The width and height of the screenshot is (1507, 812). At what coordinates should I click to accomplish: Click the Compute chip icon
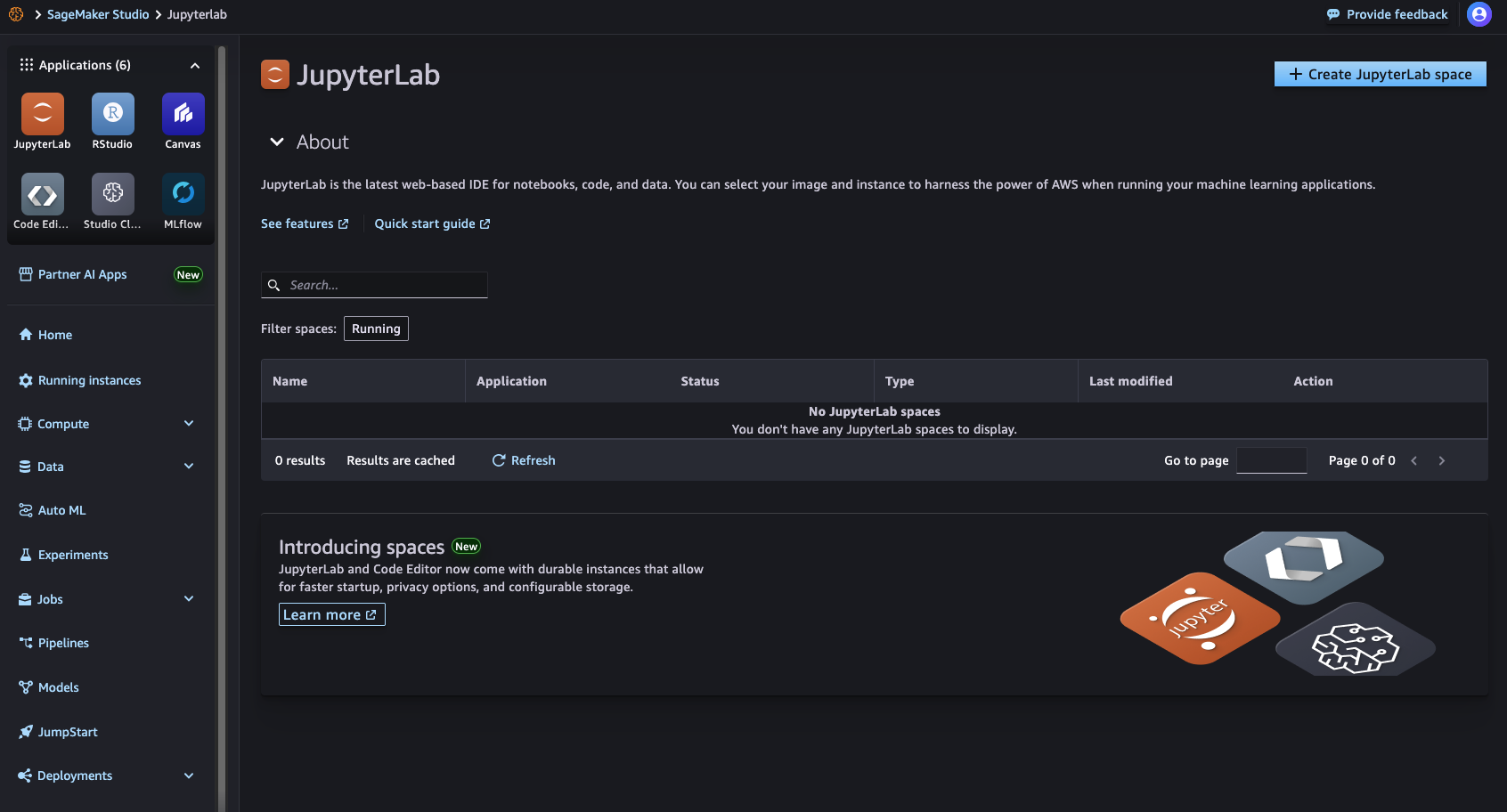point(25,424)
